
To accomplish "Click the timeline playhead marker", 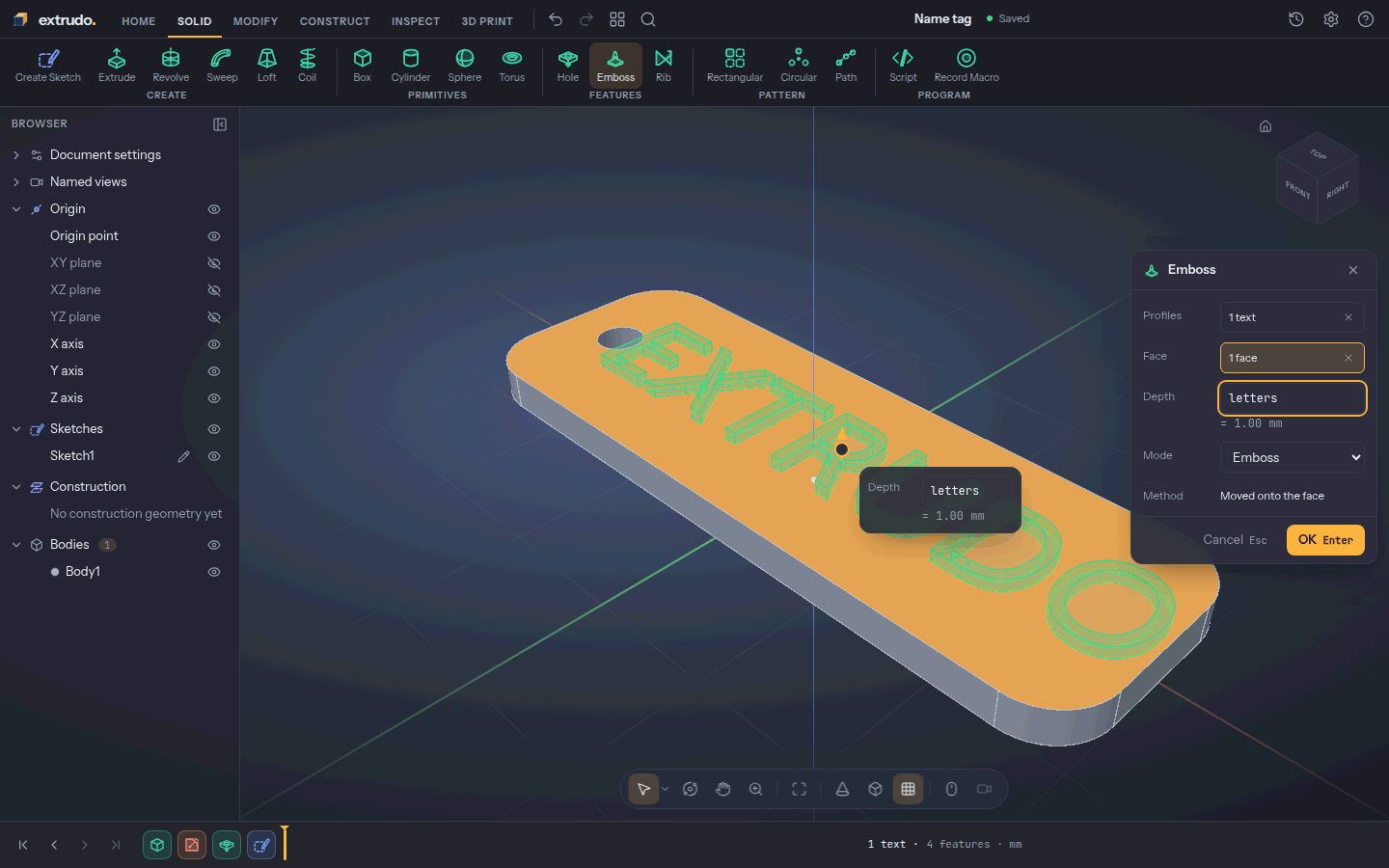I will [285, 843].
